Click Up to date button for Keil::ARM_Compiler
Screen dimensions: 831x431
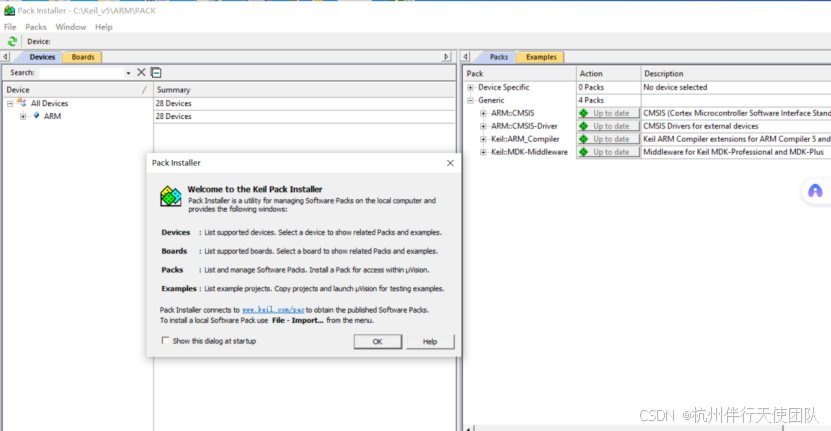(x=608, y=139)
